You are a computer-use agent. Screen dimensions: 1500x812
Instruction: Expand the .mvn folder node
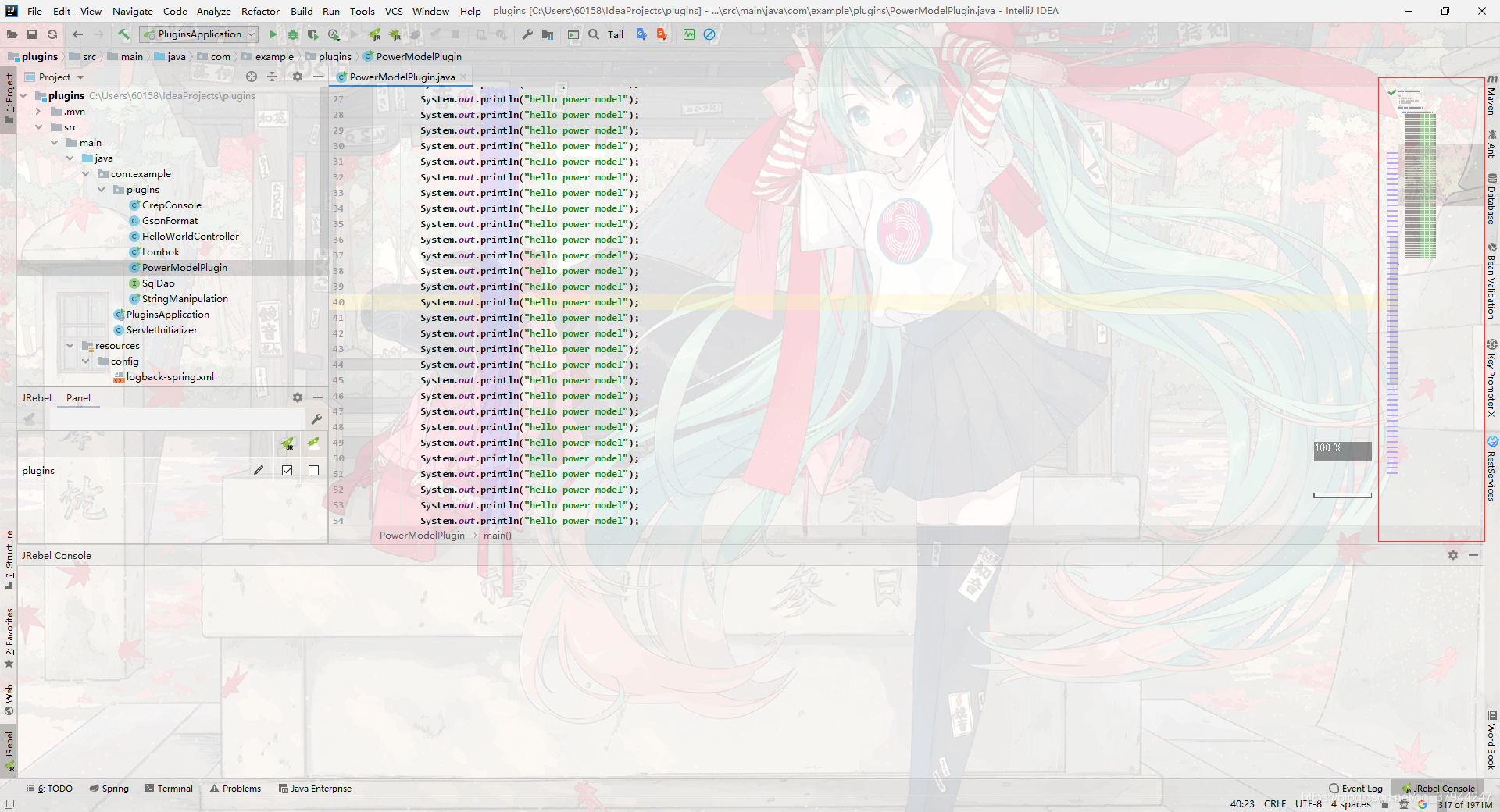tap(37, 112)
